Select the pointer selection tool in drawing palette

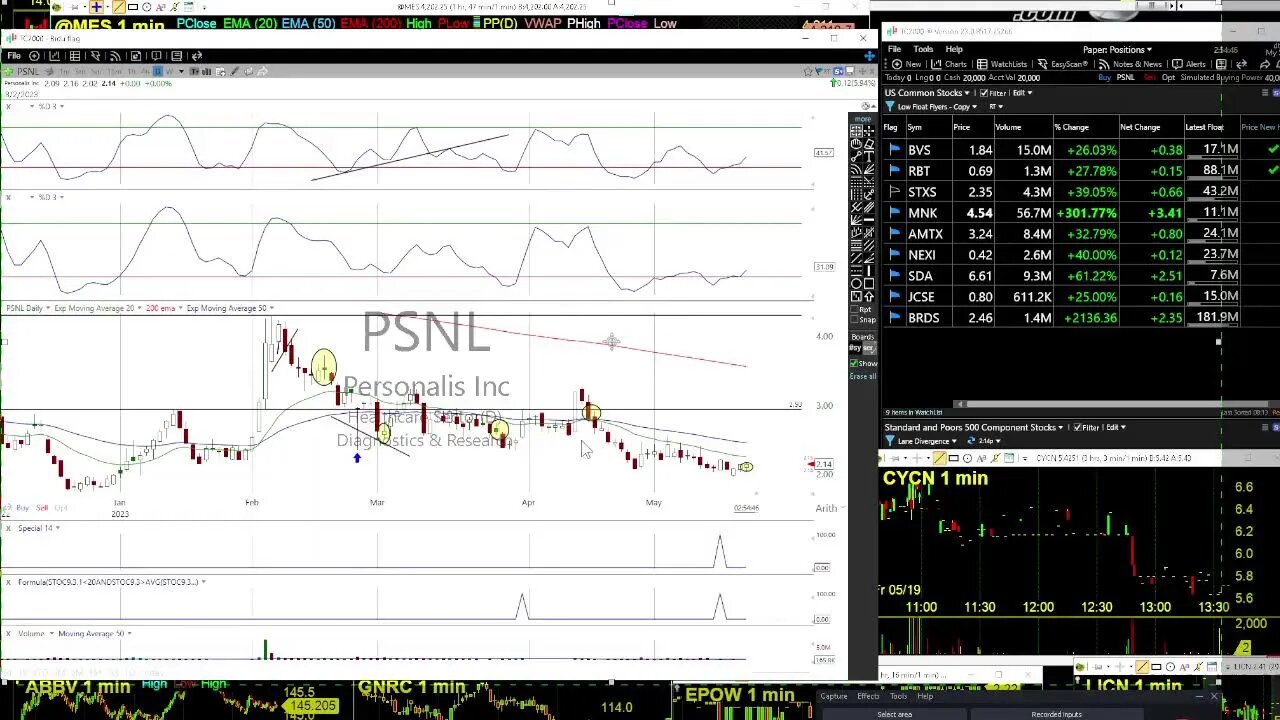pos(857,129)
